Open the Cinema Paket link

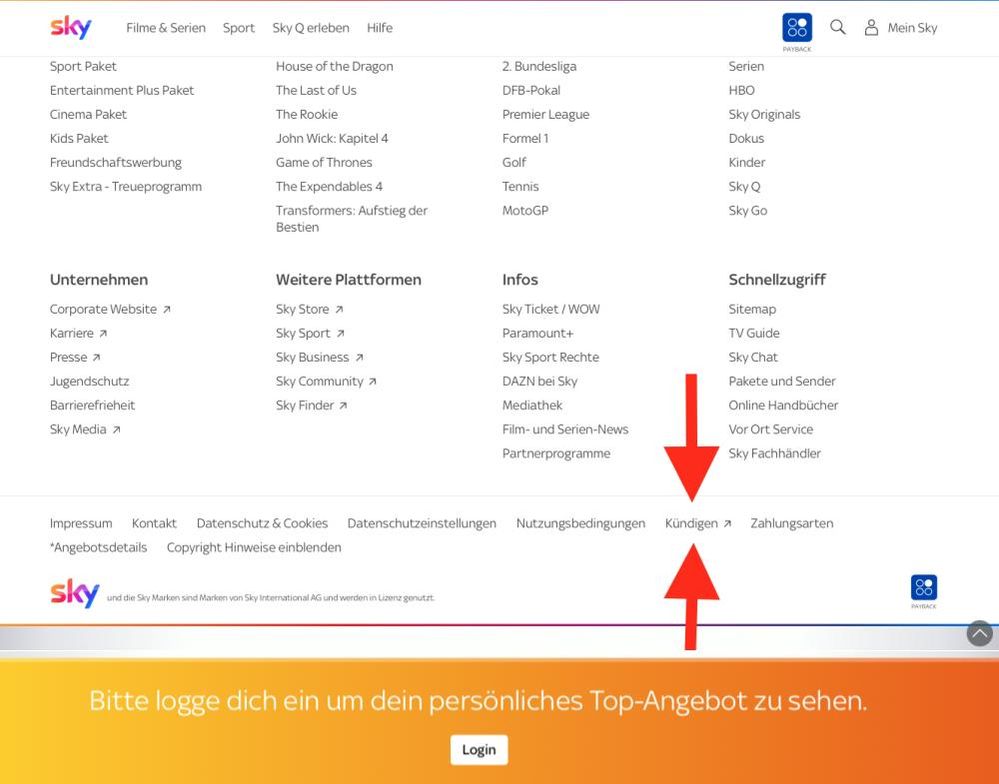pyautogui.click(x=88, y=115)
